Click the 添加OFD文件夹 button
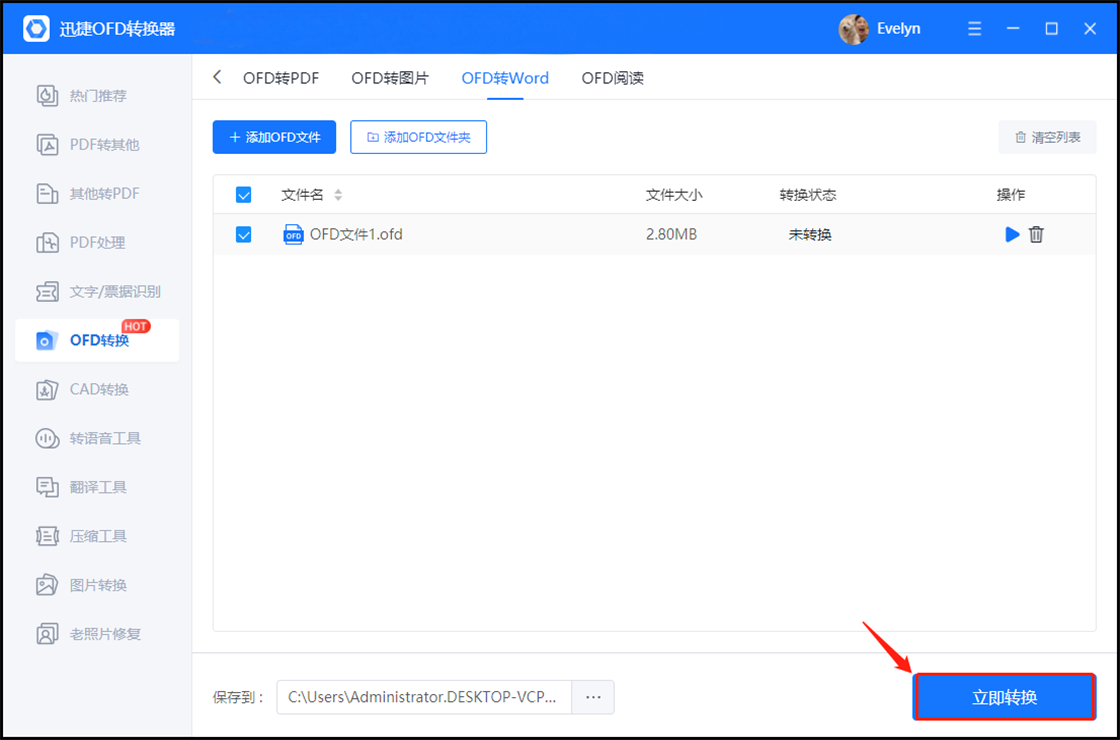This screenshot has height=740, width=1120. 419,137
